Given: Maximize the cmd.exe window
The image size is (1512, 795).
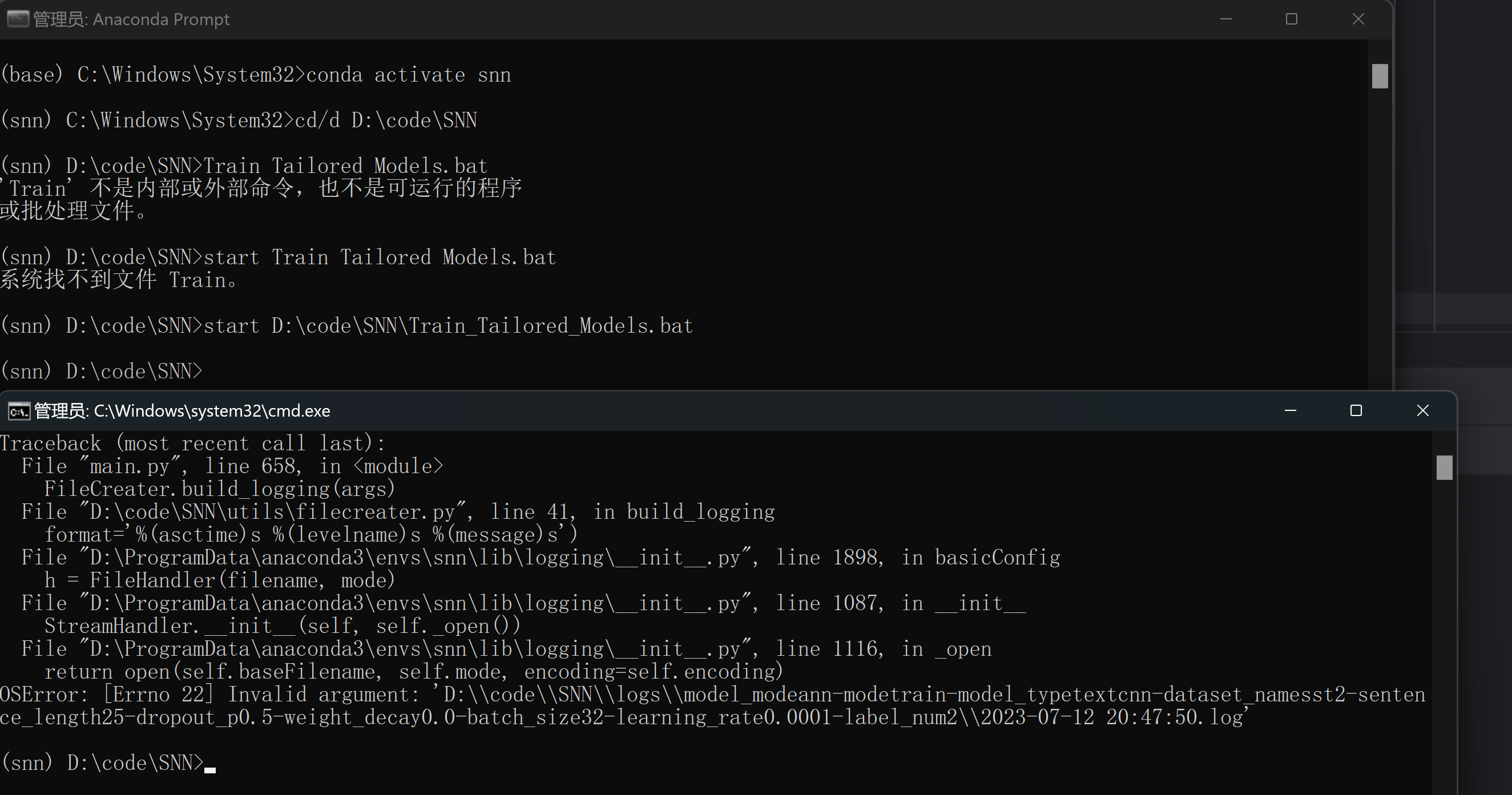Looking at the screenshot, I should [1356, 411].
